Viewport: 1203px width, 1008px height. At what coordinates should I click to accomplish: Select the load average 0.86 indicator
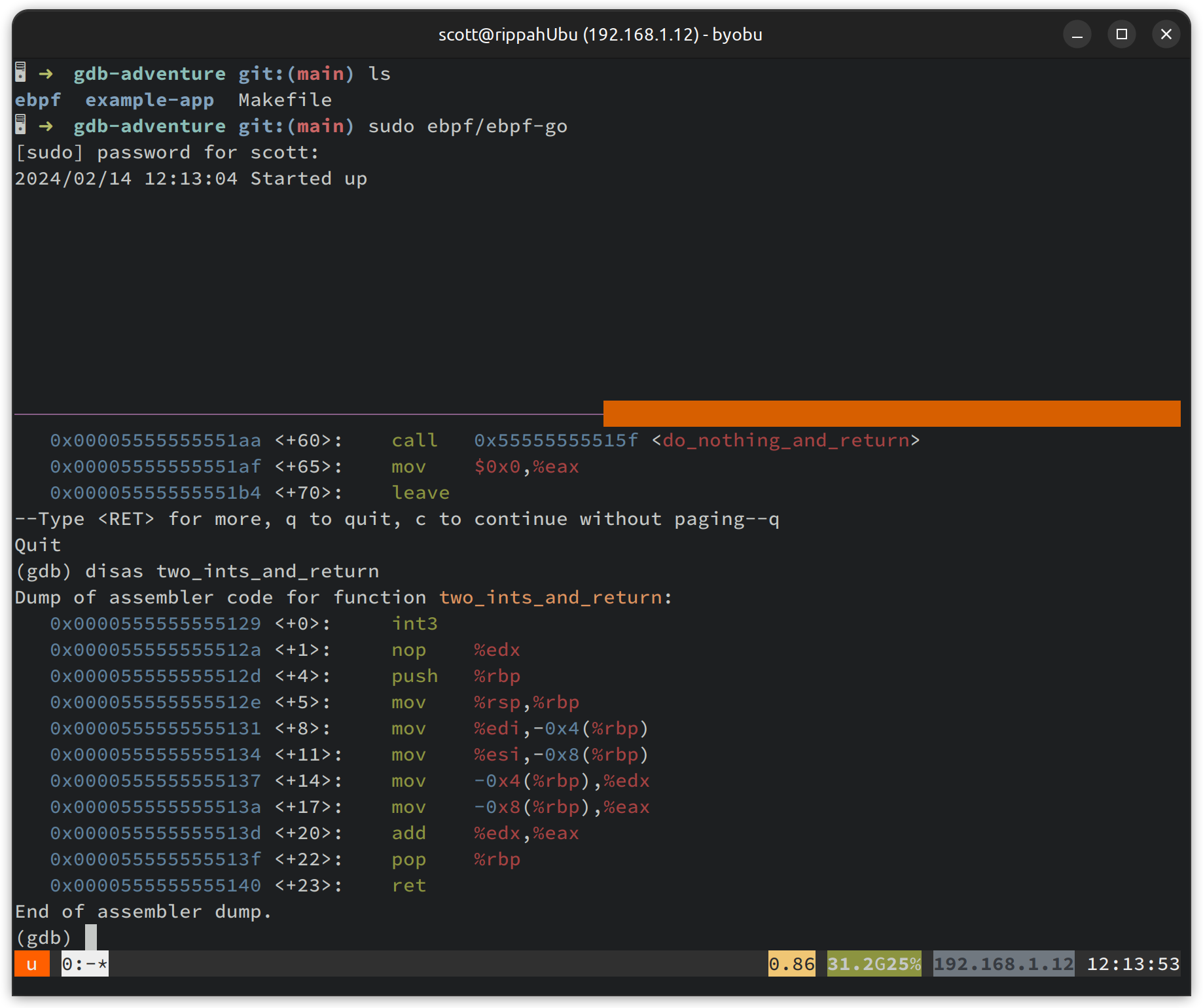791,963
